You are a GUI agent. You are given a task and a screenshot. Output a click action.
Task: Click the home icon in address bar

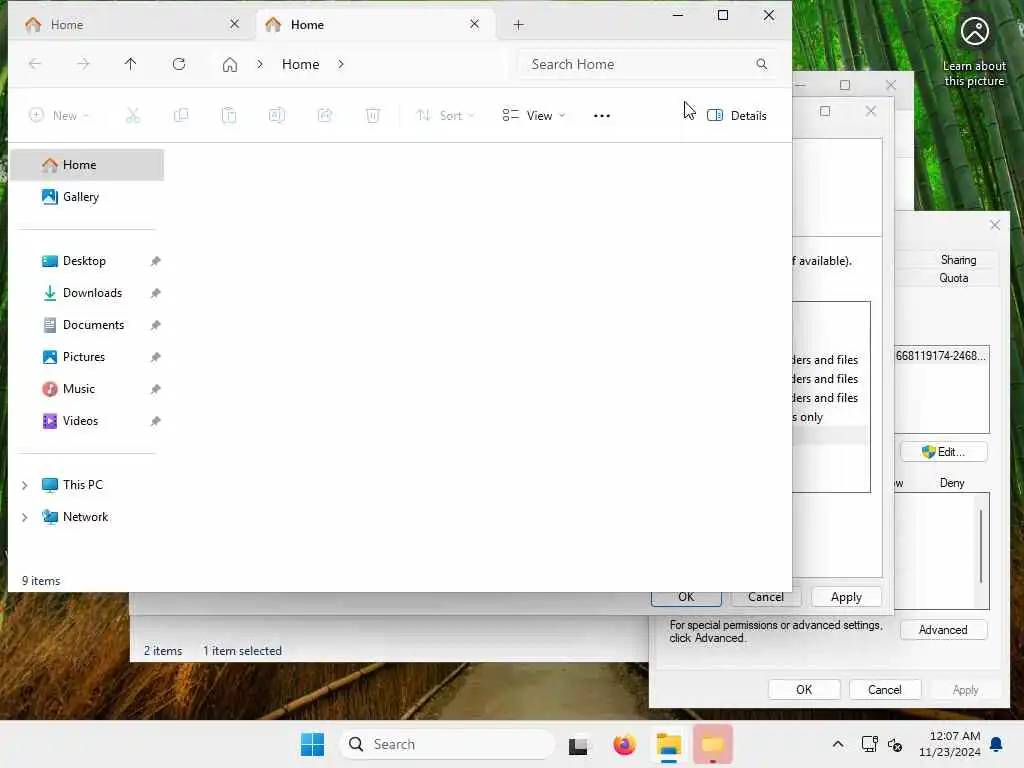230,64
